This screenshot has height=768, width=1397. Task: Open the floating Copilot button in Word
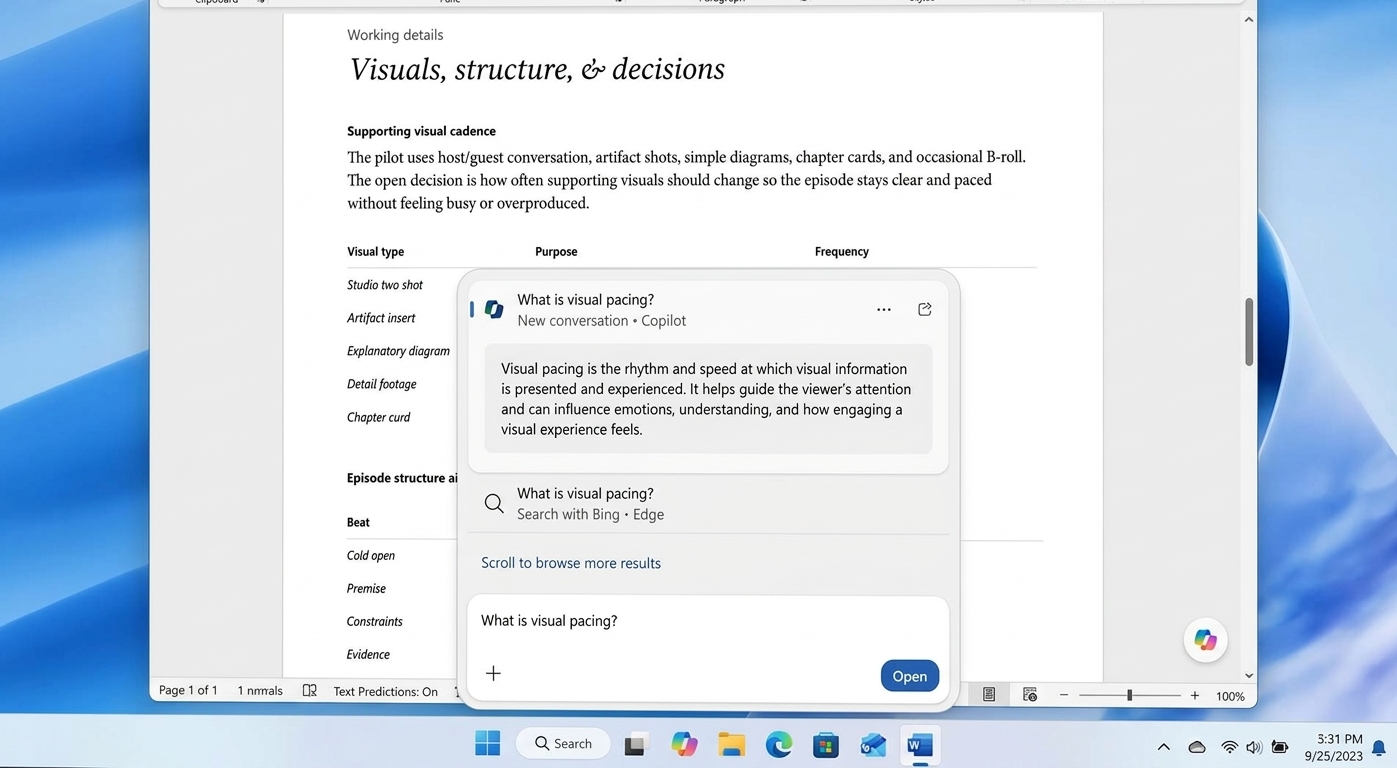1205,640
